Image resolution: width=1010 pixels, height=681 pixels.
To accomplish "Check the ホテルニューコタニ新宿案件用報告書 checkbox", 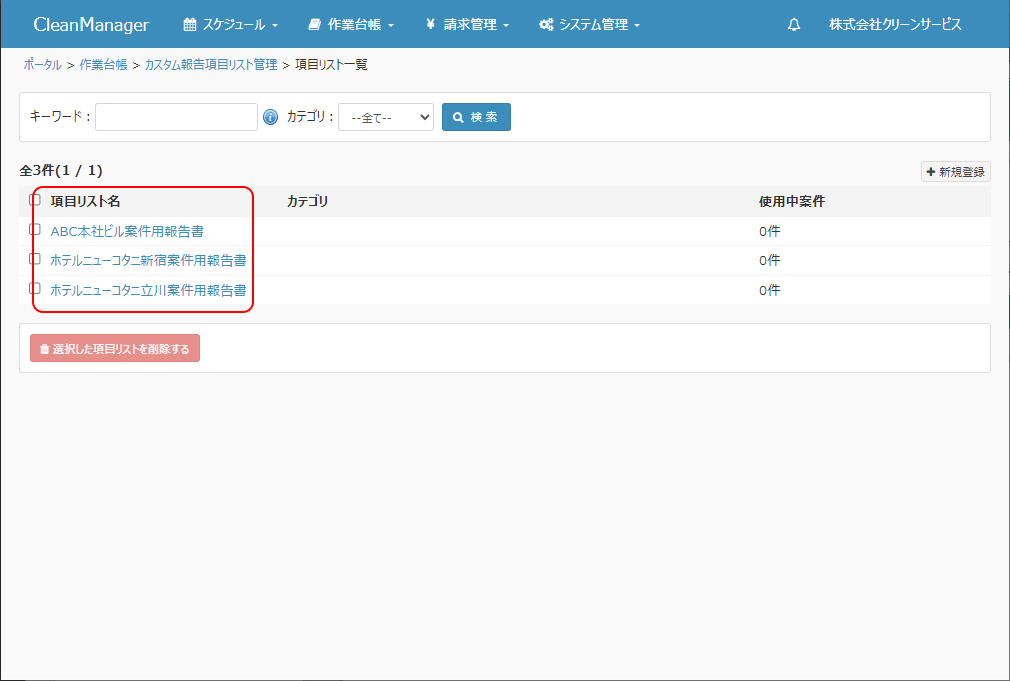I will (x=35, y=258).
